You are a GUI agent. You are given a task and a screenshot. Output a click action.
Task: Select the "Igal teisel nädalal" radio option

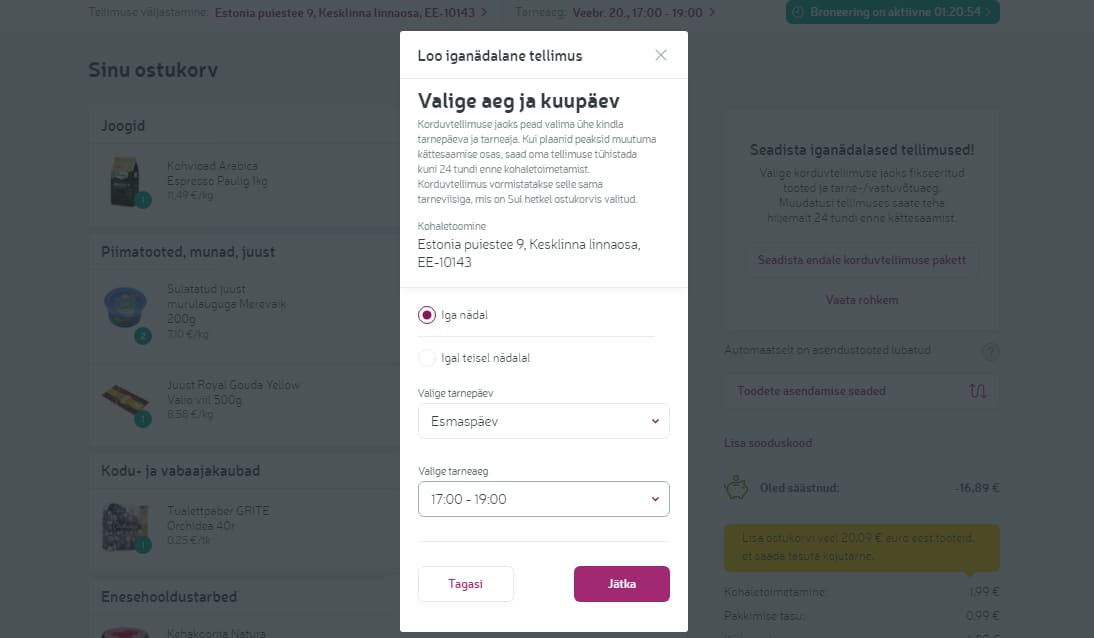click(x=427, y=358)
